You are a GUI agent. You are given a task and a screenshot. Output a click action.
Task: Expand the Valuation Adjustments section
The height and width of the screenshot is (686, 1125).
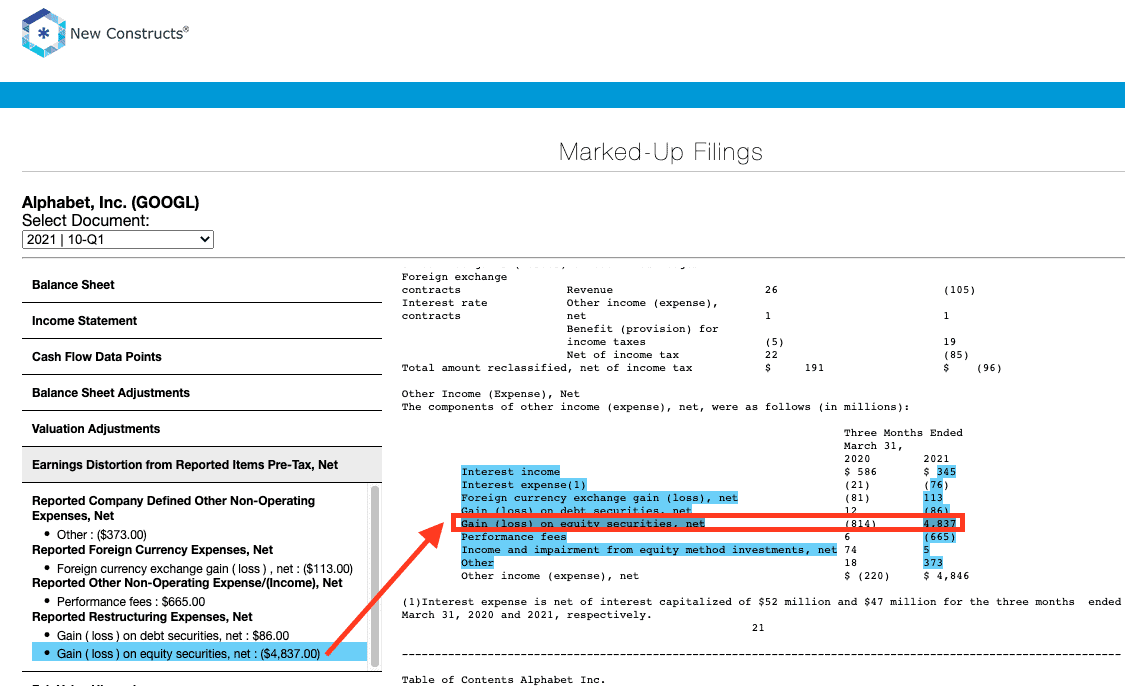click(x=202, y=428)
